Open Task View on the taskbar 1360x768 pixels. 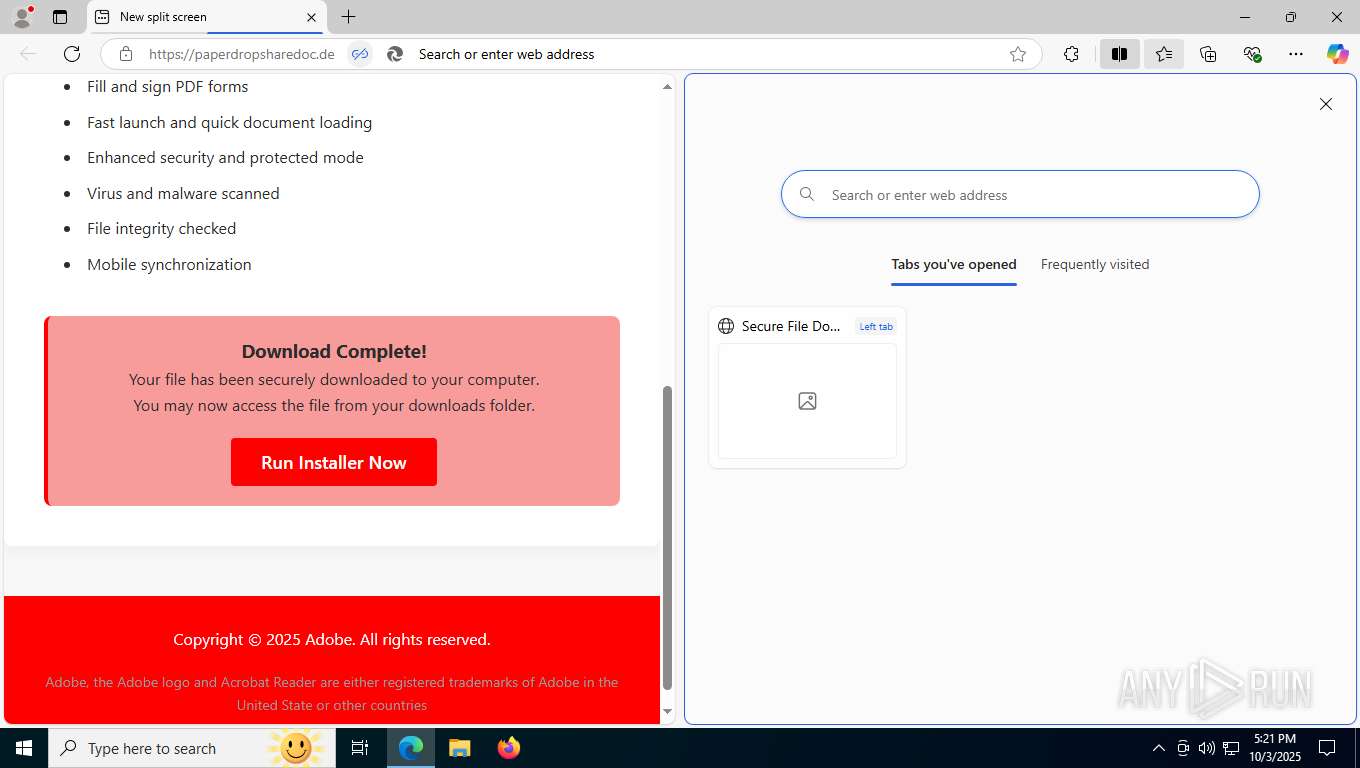coord(360,748)
